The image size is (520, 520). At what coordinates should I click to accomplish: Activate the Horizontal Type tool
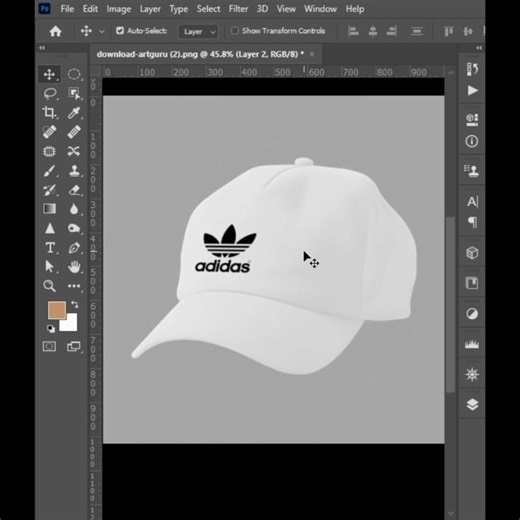pos(50,248)
